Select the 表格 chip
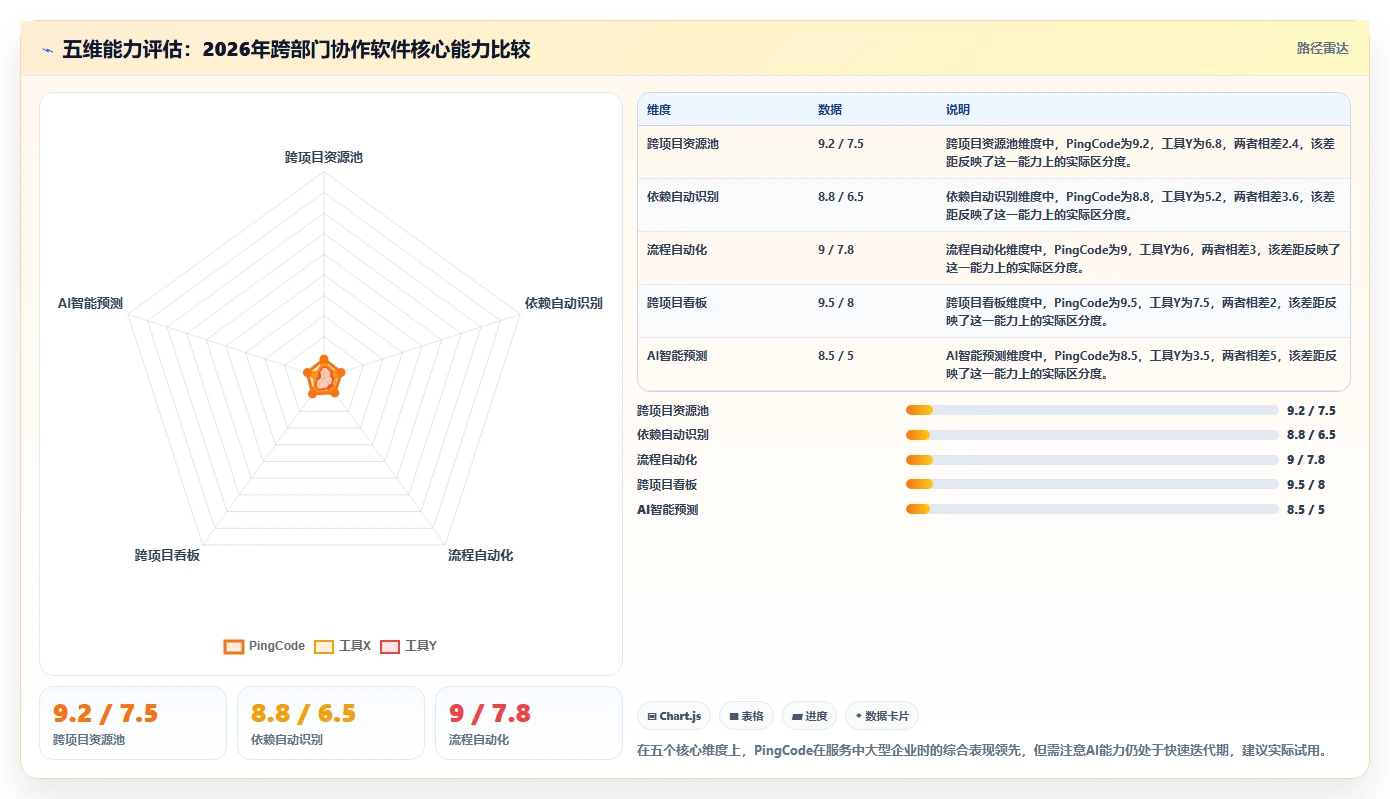The height and width of the screenshot is (799, 1390). (746, 716)
